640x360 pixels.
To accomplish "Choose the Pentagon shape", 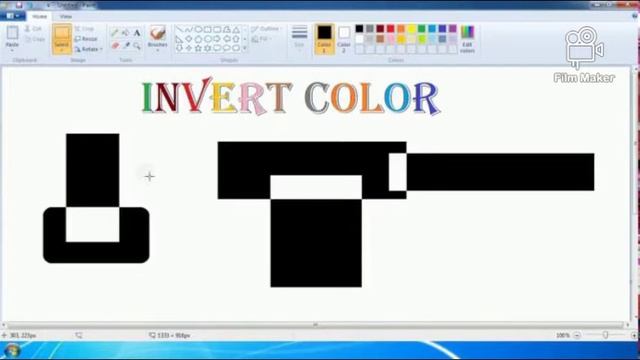I will coord(198,39).
